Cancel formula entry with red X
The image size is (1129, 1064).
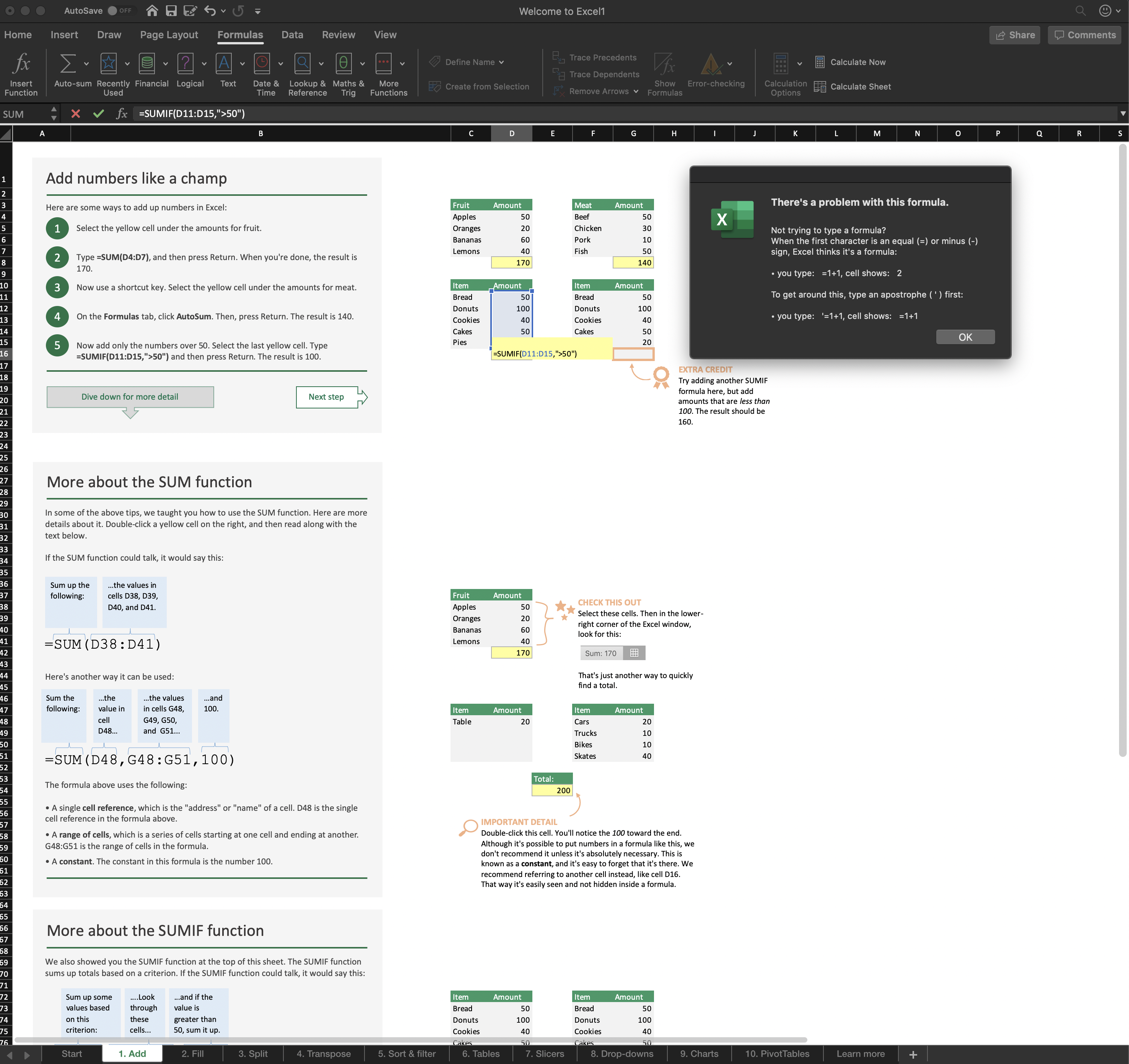75,114
